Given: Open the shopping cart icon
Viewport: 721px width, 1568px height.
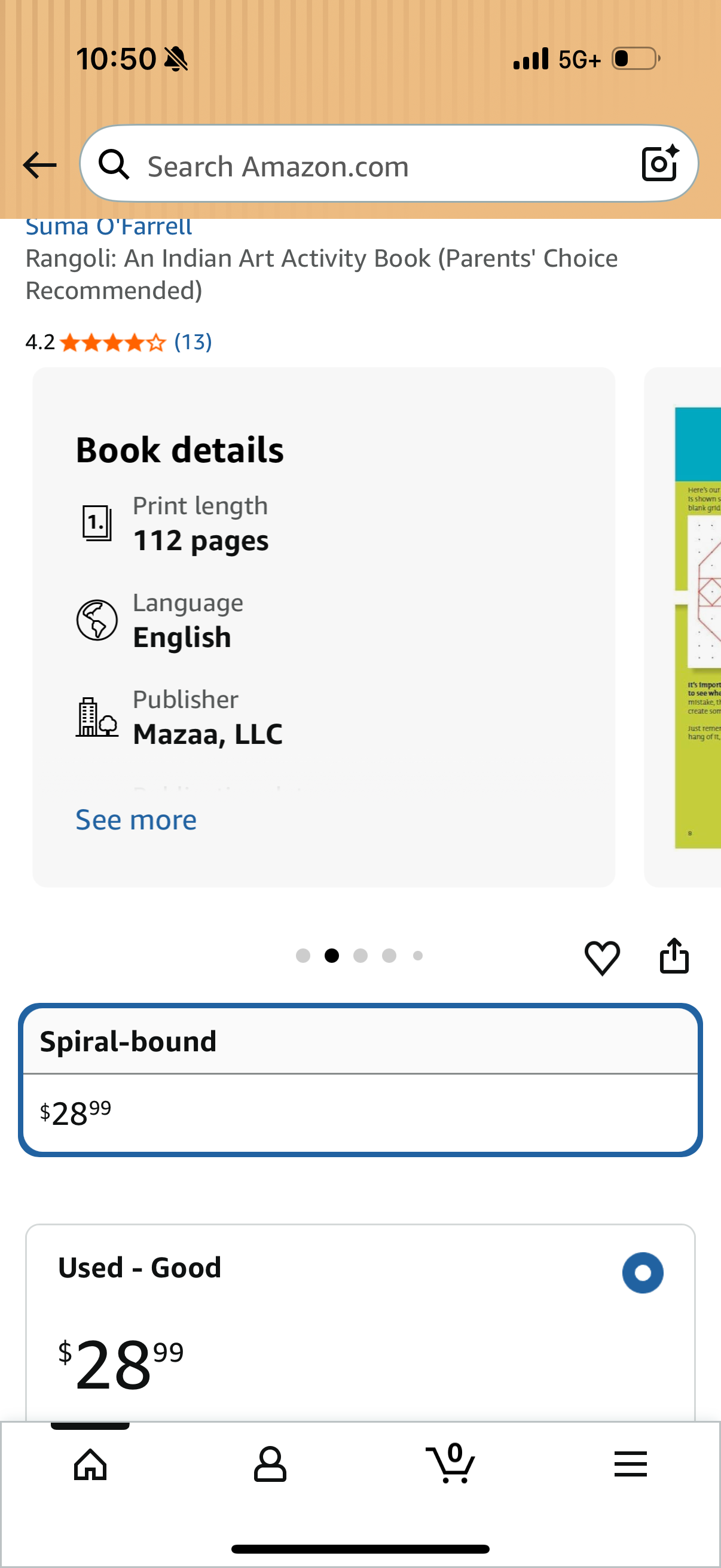Looking at the screenshot, I should tap(450, 1463).
